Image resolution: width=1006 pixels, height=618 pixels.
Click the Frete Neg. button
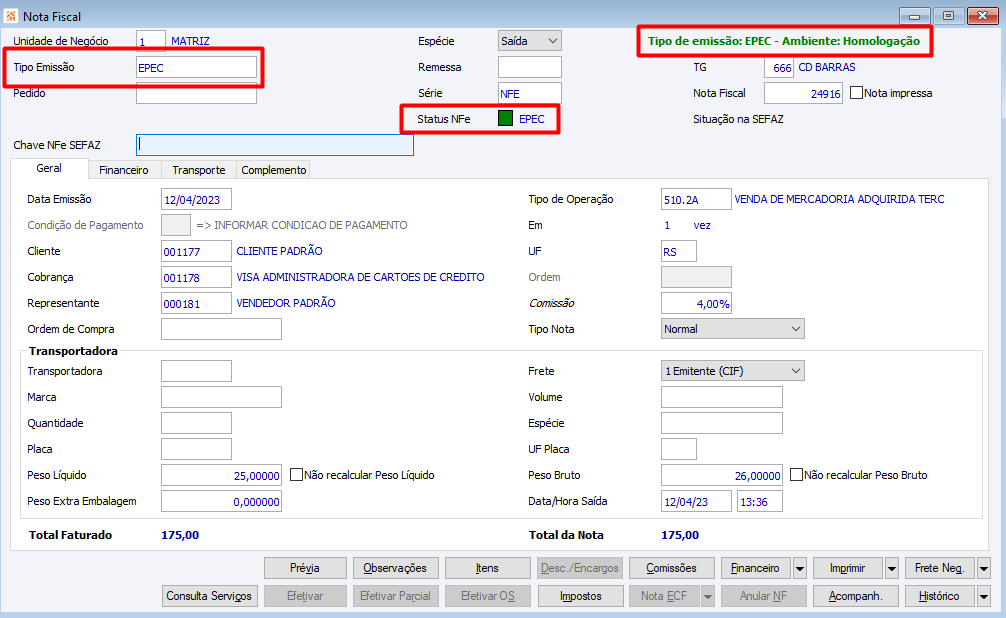tap(940, 568)
